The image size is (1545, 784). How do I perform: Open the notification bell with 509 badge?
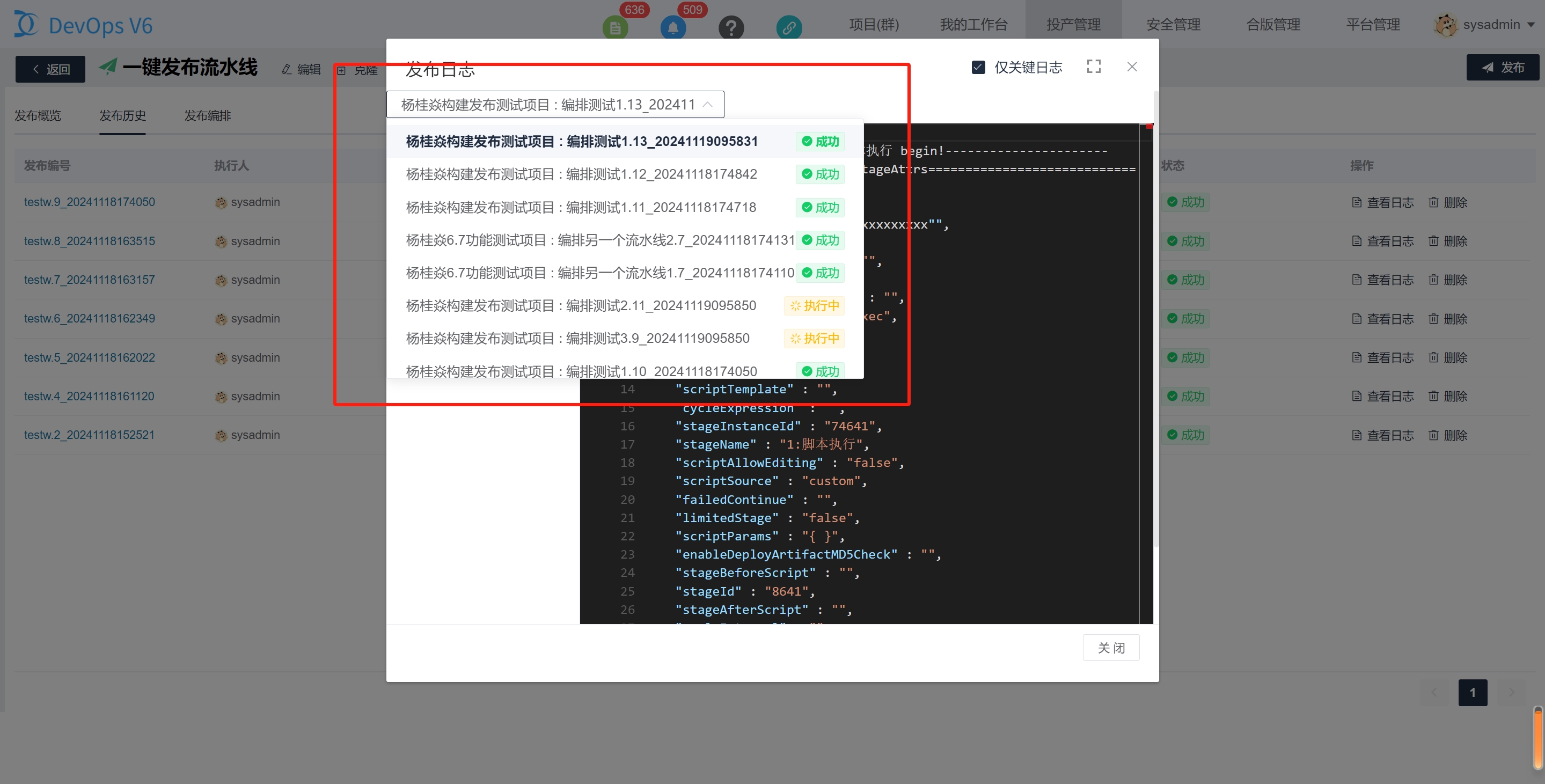[672, 27]
